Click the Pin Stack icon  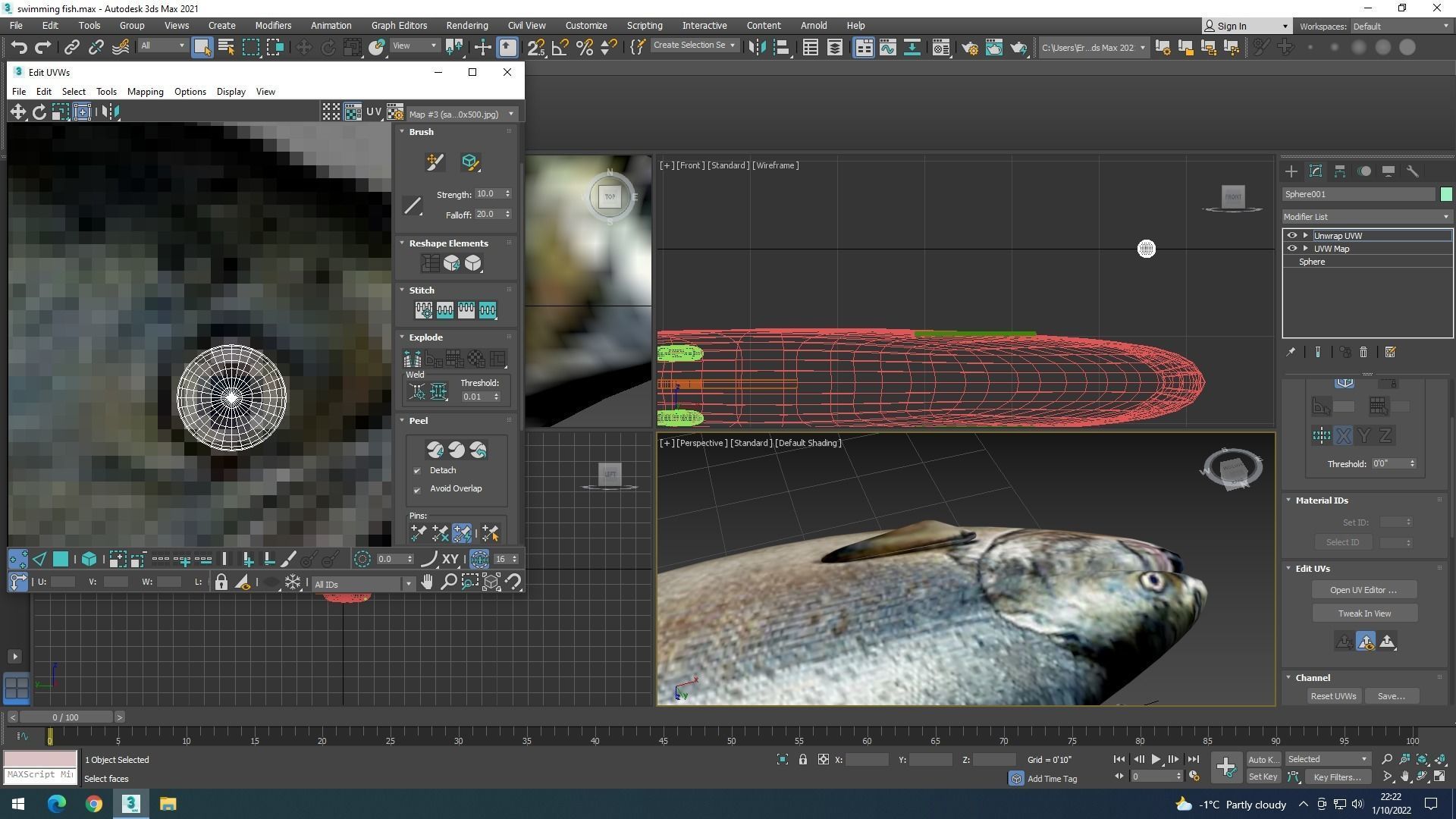[x=1291, y=352]
